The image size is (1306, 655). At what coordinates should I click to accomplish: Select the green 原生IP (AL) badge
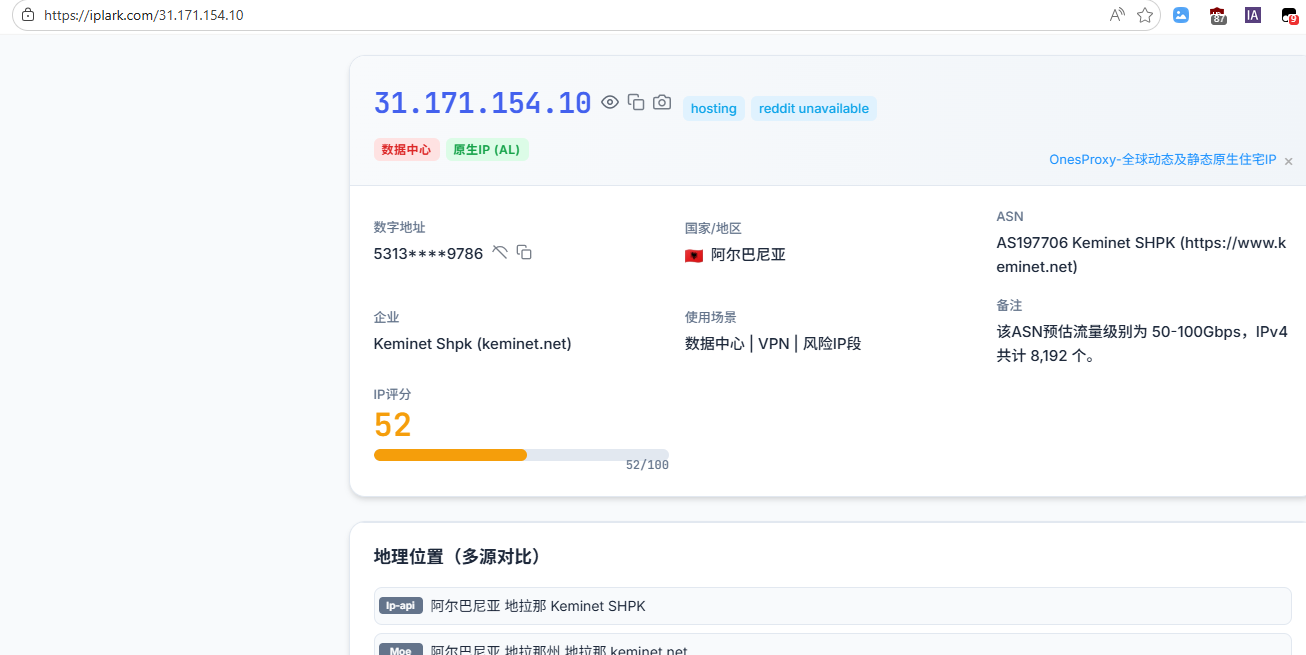[x=487, y=150]
